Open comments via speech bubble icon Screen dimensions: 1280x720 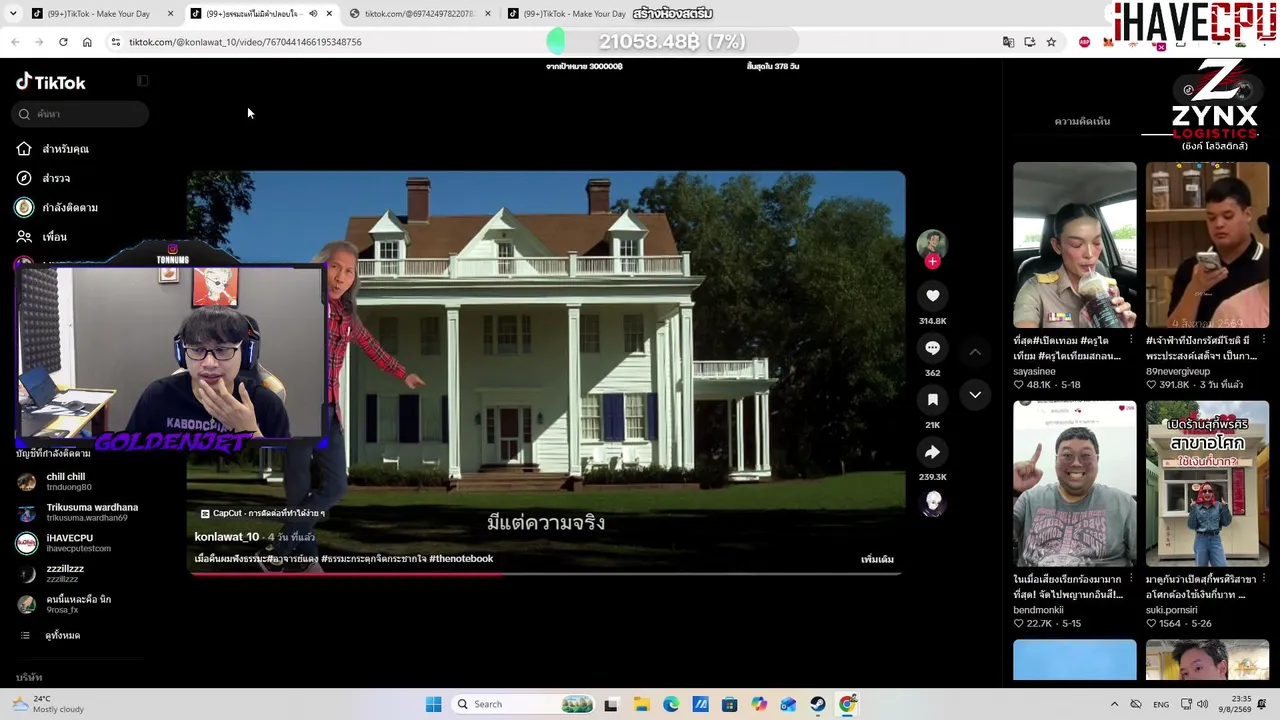(x=932, y=348)
